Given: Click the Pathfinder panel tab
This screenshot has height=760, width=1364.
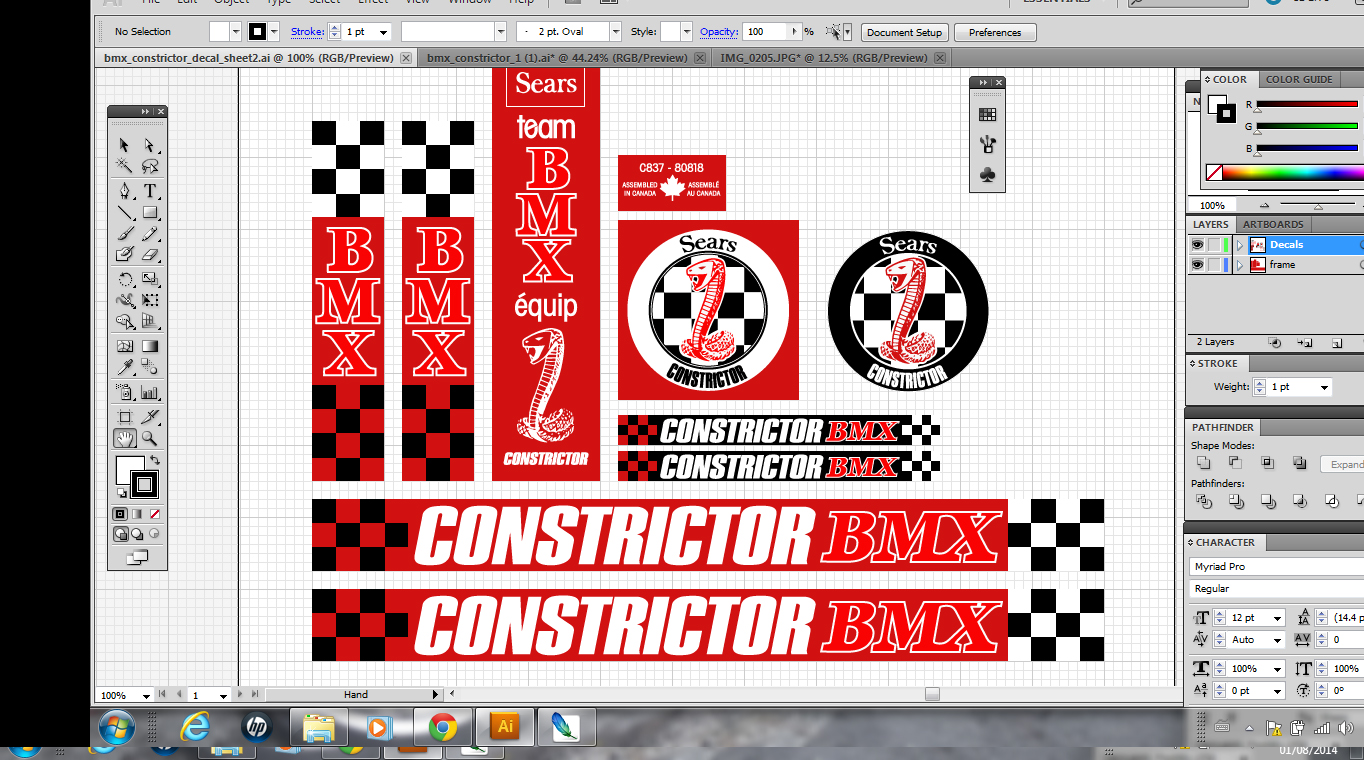Looking at the screenshot, I should click(x=1222, y=427).
